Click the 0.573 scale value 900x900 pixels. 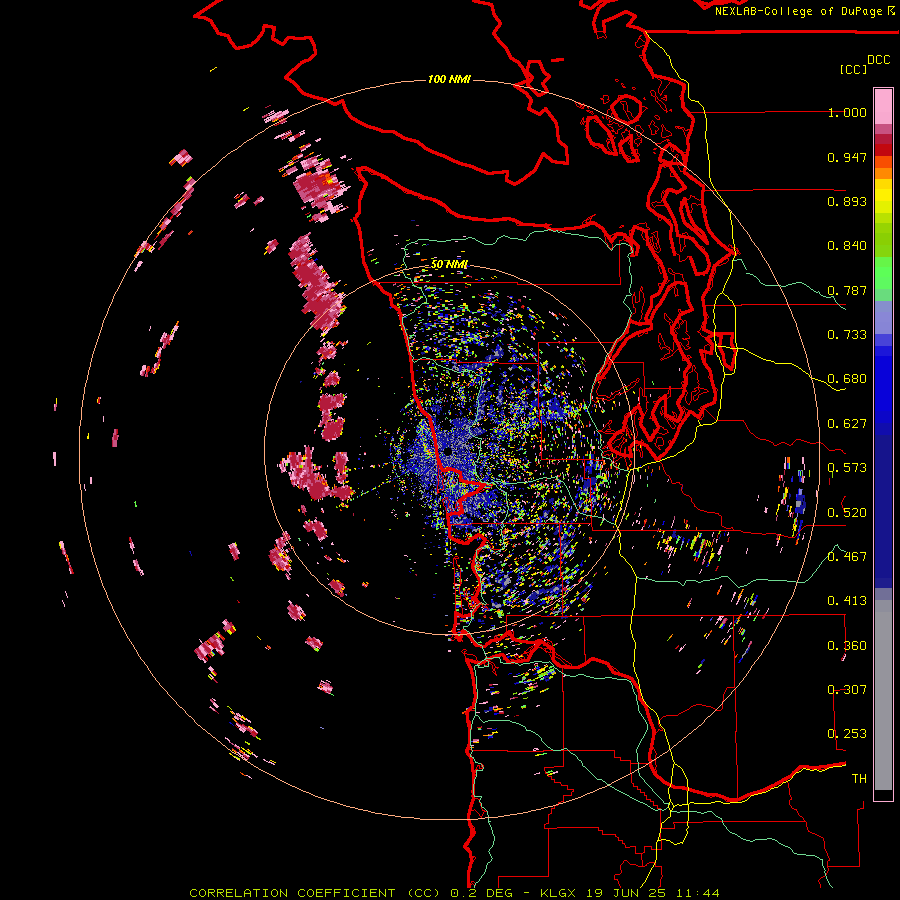click(847, 468)
